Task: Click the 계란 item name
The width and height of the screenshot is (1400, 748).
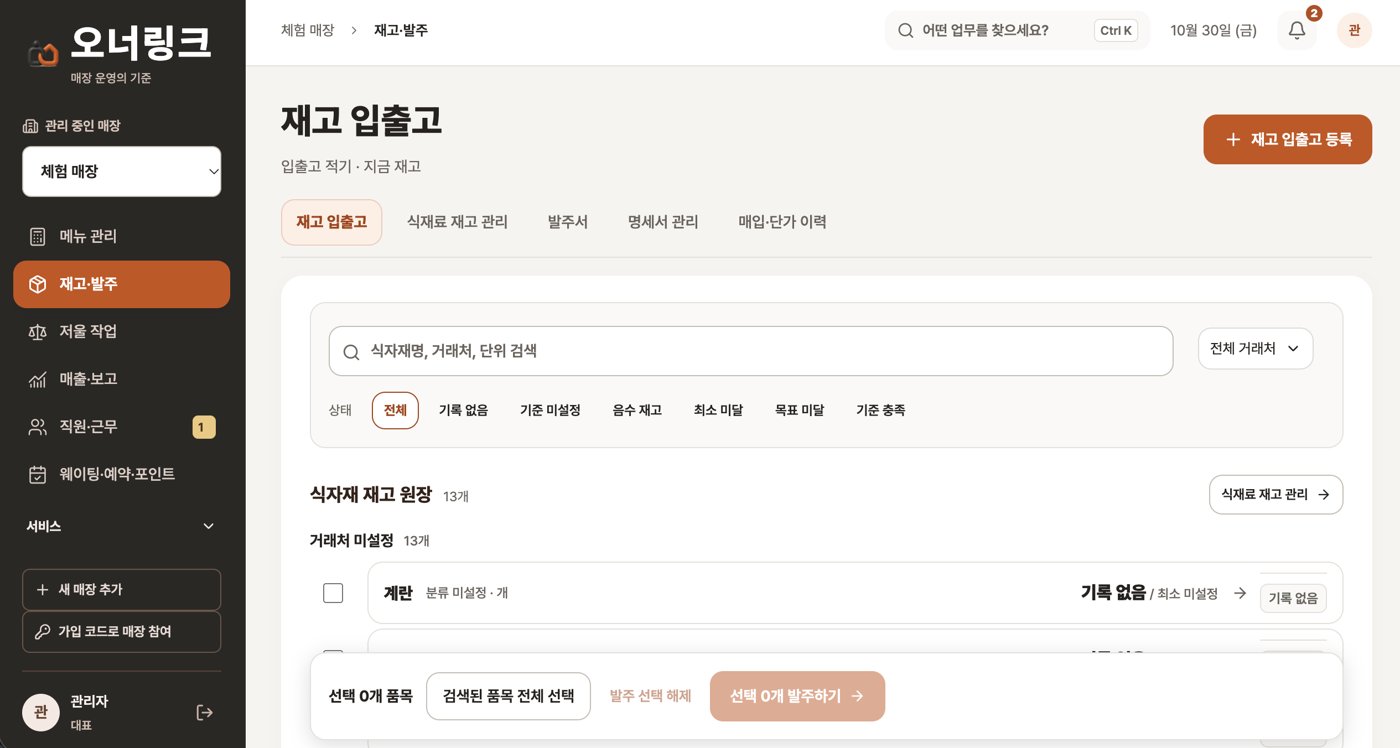Action: [x=398, y=593]
